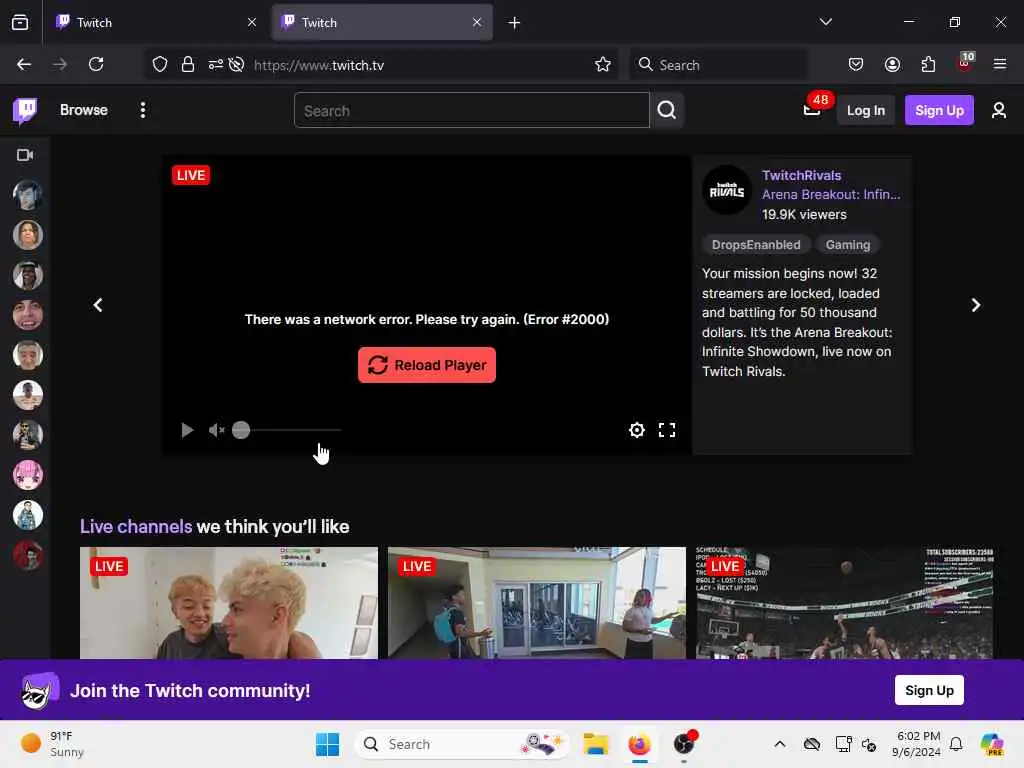Open the live stream showing gym doorway

[537, 603]
